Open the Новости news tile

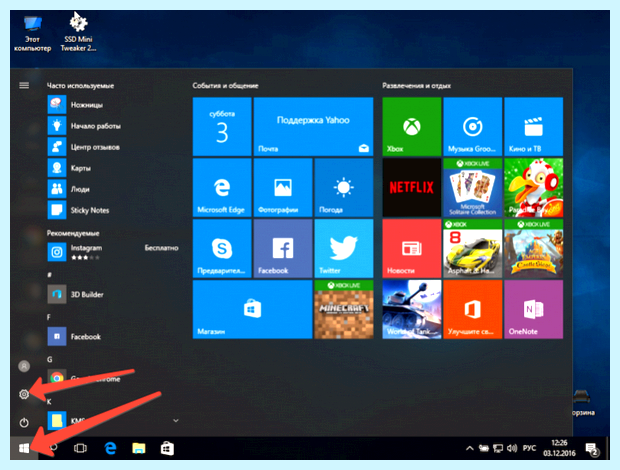click(412, 248)
